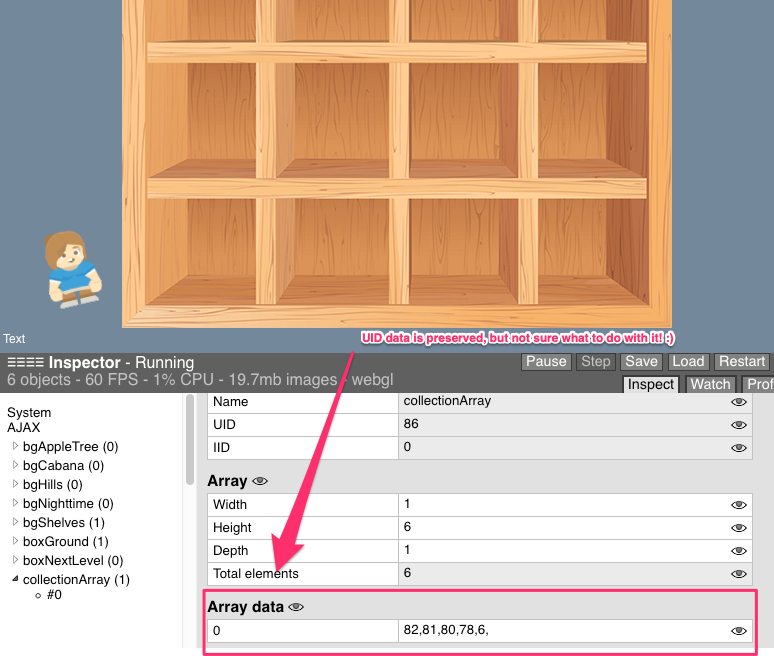Screen dimensions: 774x656
Task: Click the Step button
Action: (x=595, y=361)
